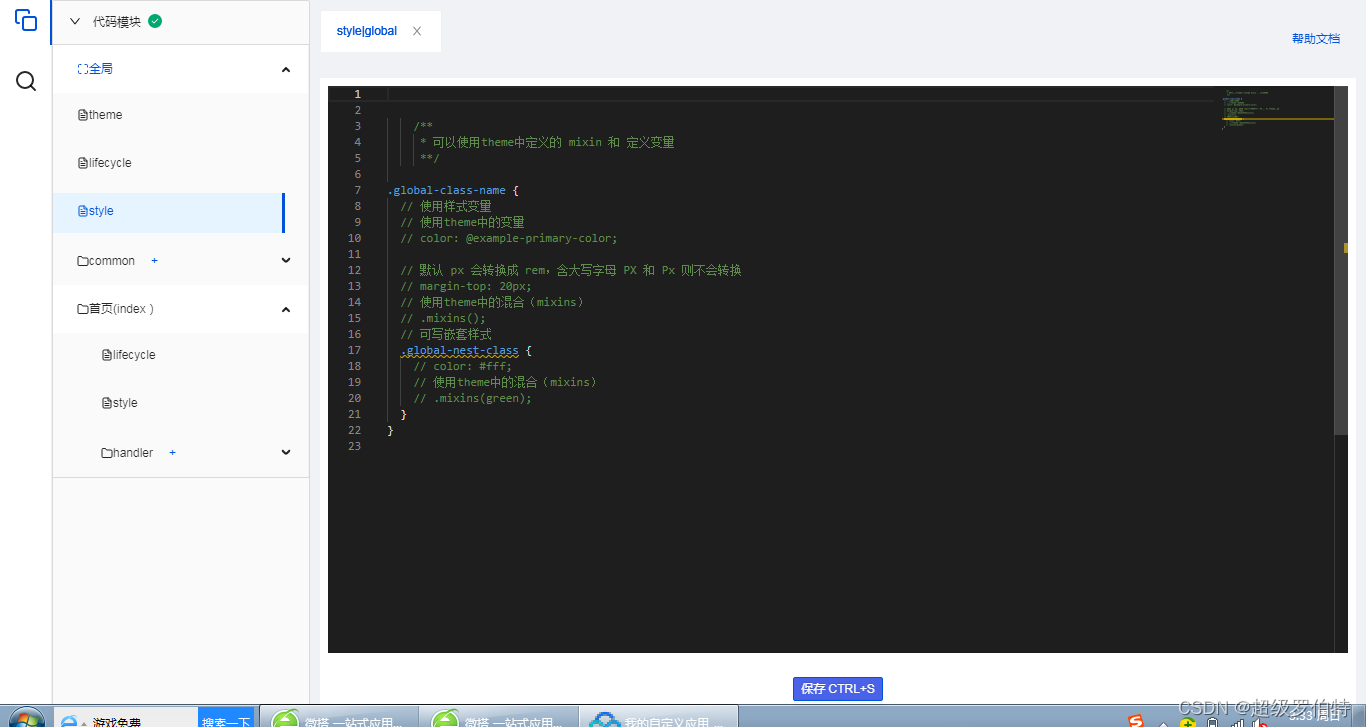The height and width of the screenshot is (727, 1366).
Task: Open style file under 首页(index)
Action: click(119, 403)
